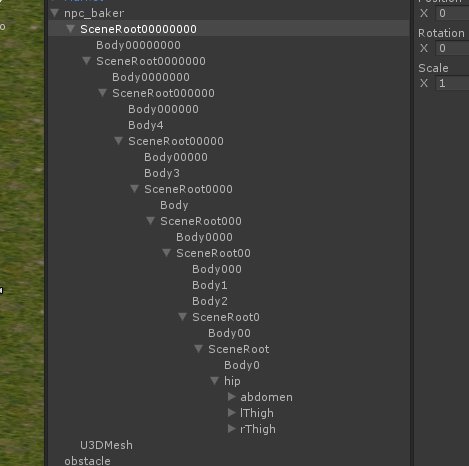Collapse the npc_baker tree node
Viewport: 469px width, 466px height.
pos(54,13)
